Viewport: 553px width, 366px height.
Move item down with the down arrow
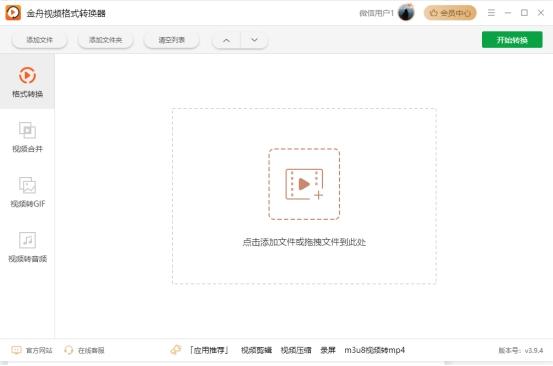254,40
